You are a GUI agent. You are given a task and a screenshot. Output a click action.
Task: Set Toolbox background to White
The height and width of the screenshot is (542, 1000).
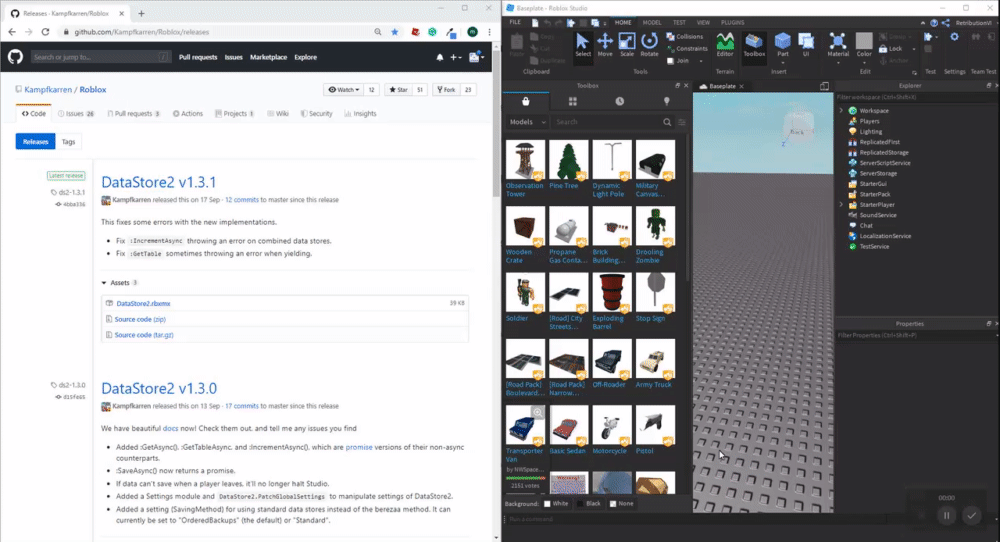[x=555, y=504]
